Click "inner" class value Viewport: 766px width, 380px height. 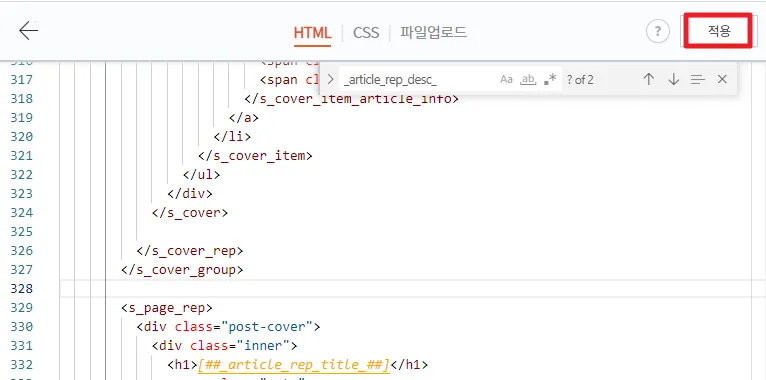(x=262, y=345)
